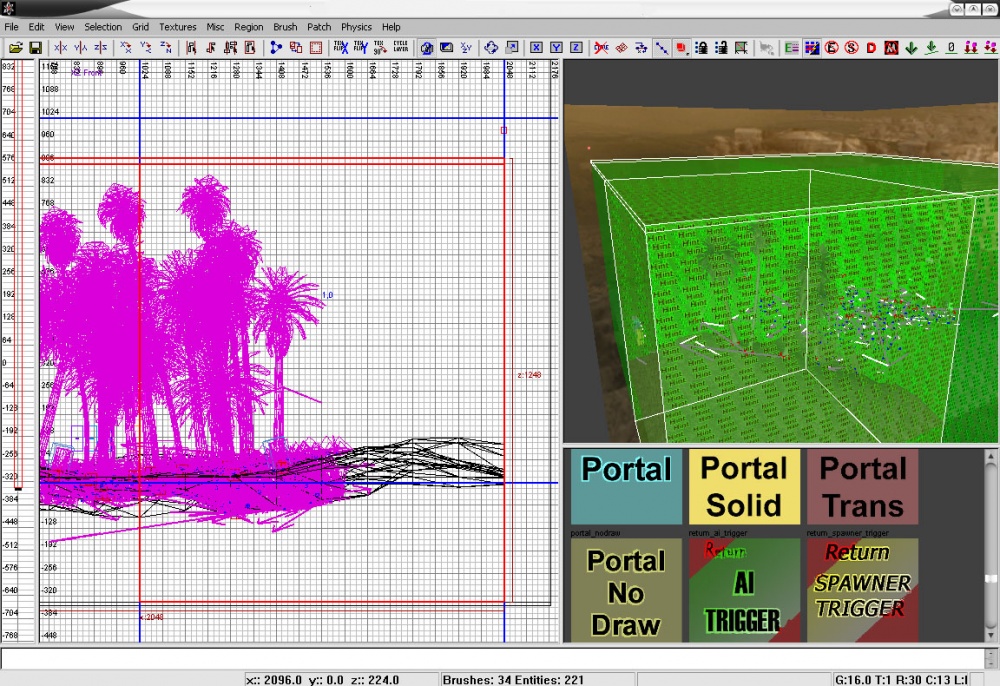Toggle the crossed-out E filter button
Viewport: 1000px width, 686px height.
[x=832, y=48]
